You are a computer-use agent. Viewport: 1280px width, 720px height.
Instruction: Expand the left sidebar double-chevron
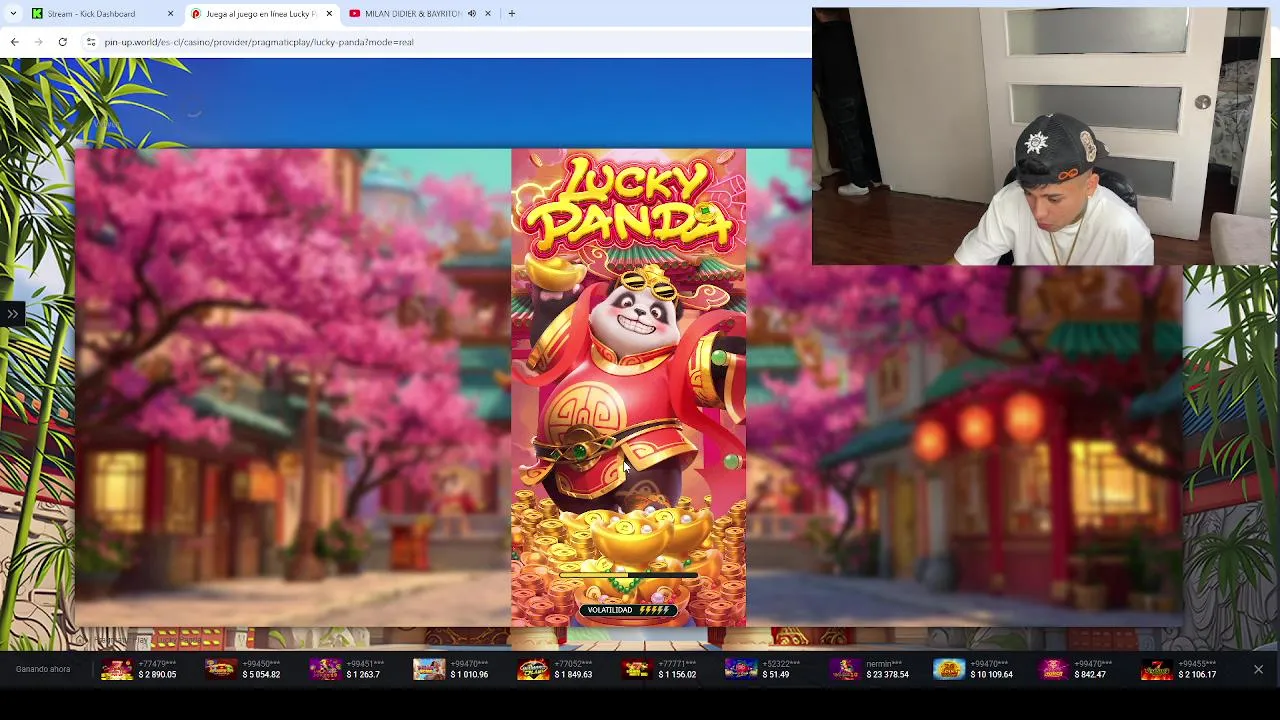coord(11,314)
